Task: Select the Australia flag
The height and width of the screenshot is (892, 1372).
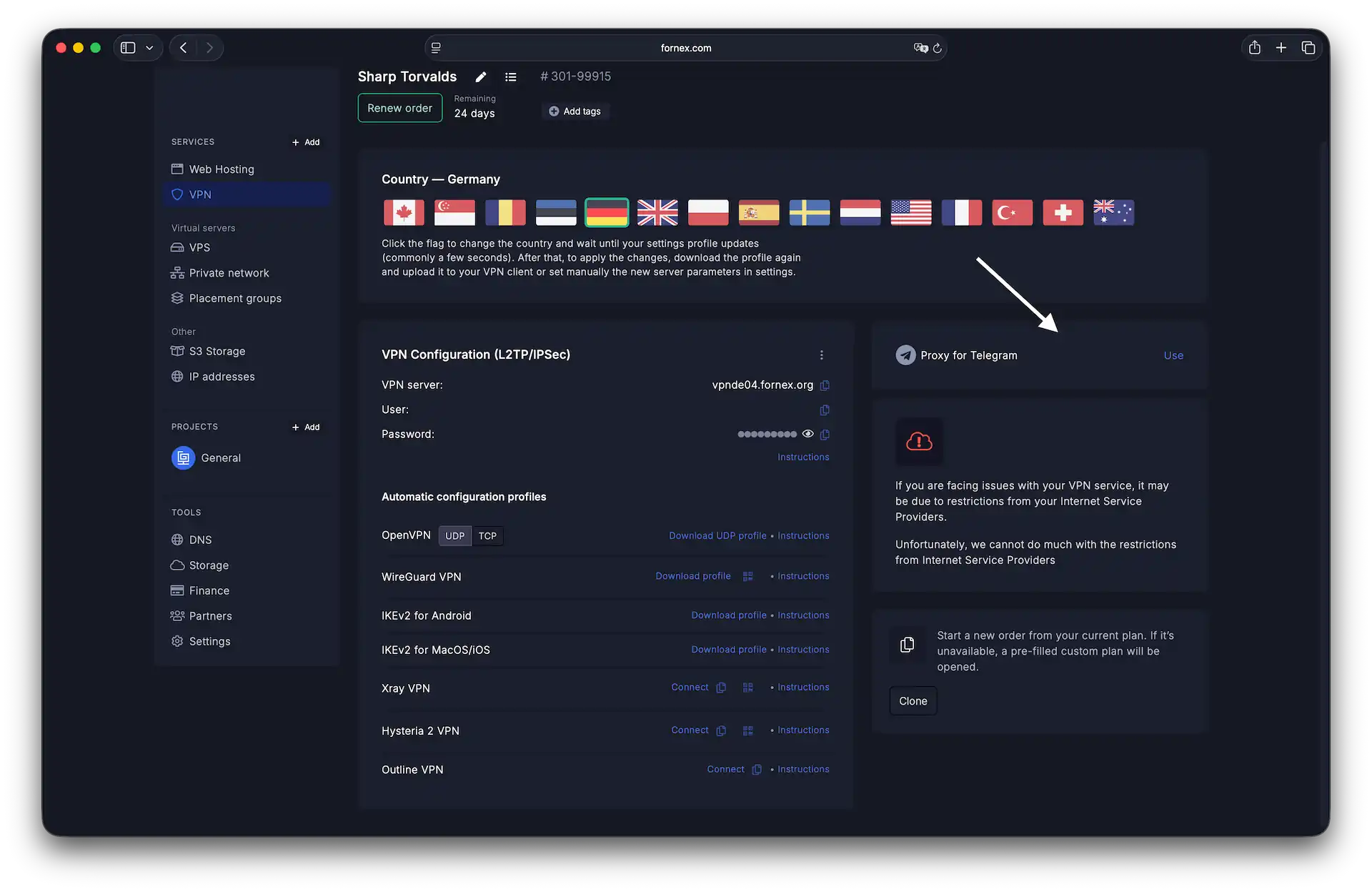Action: click(x=1114, y=212)
